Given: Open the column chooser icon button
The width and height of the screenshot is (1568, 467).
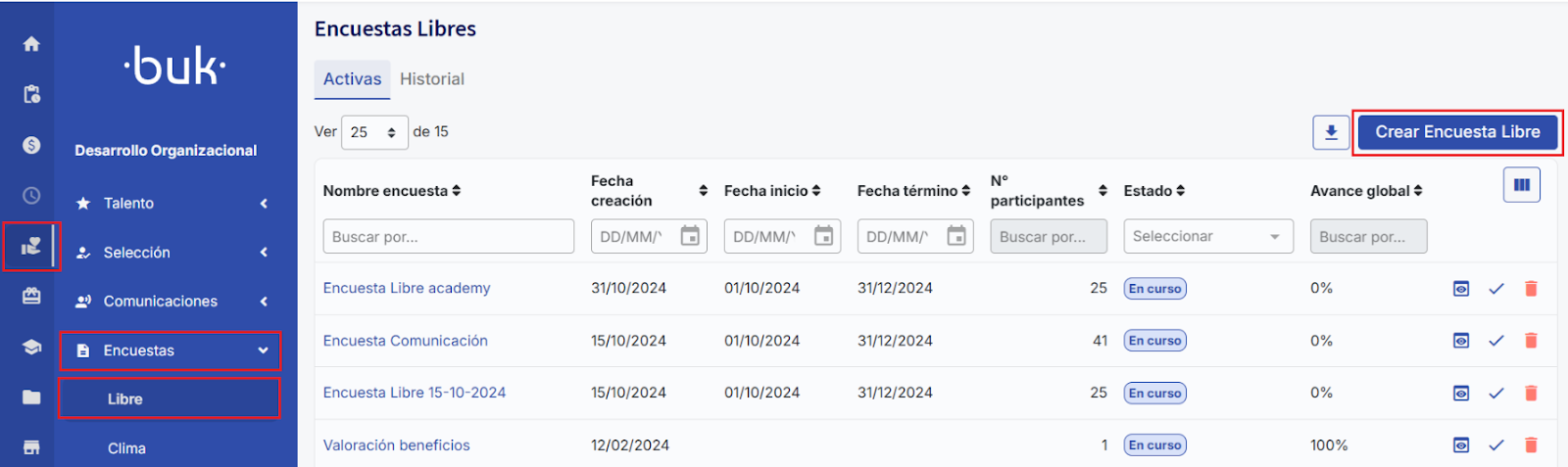Looking at the screenshot, I should pyautogui.click(x=1521, y=184).
